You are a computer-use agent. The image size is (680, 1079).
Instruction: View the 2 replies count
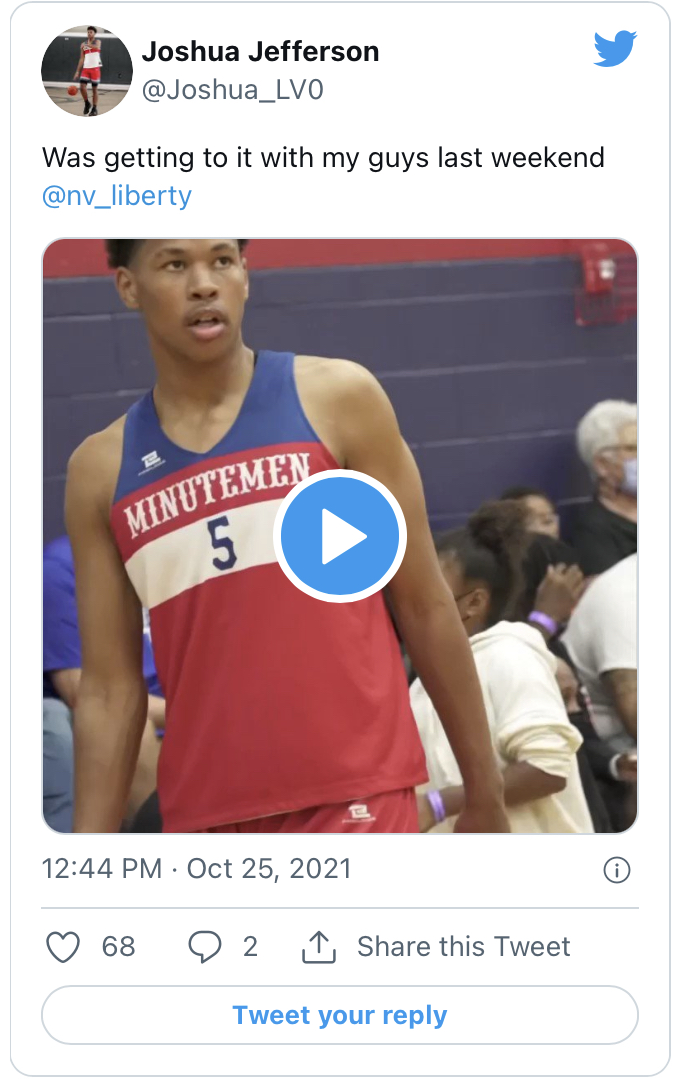(250, 946)
